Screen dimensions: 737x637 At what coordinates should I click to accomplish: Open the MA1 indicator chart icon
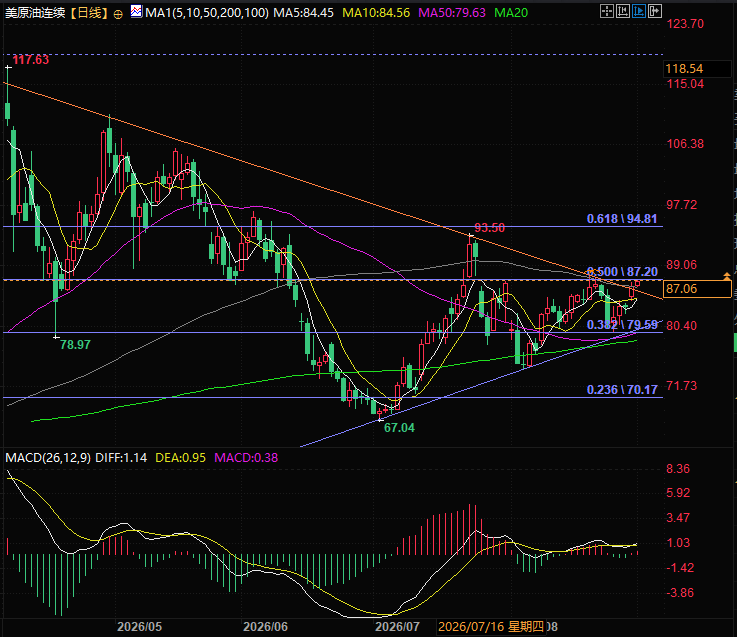point(136,11)
